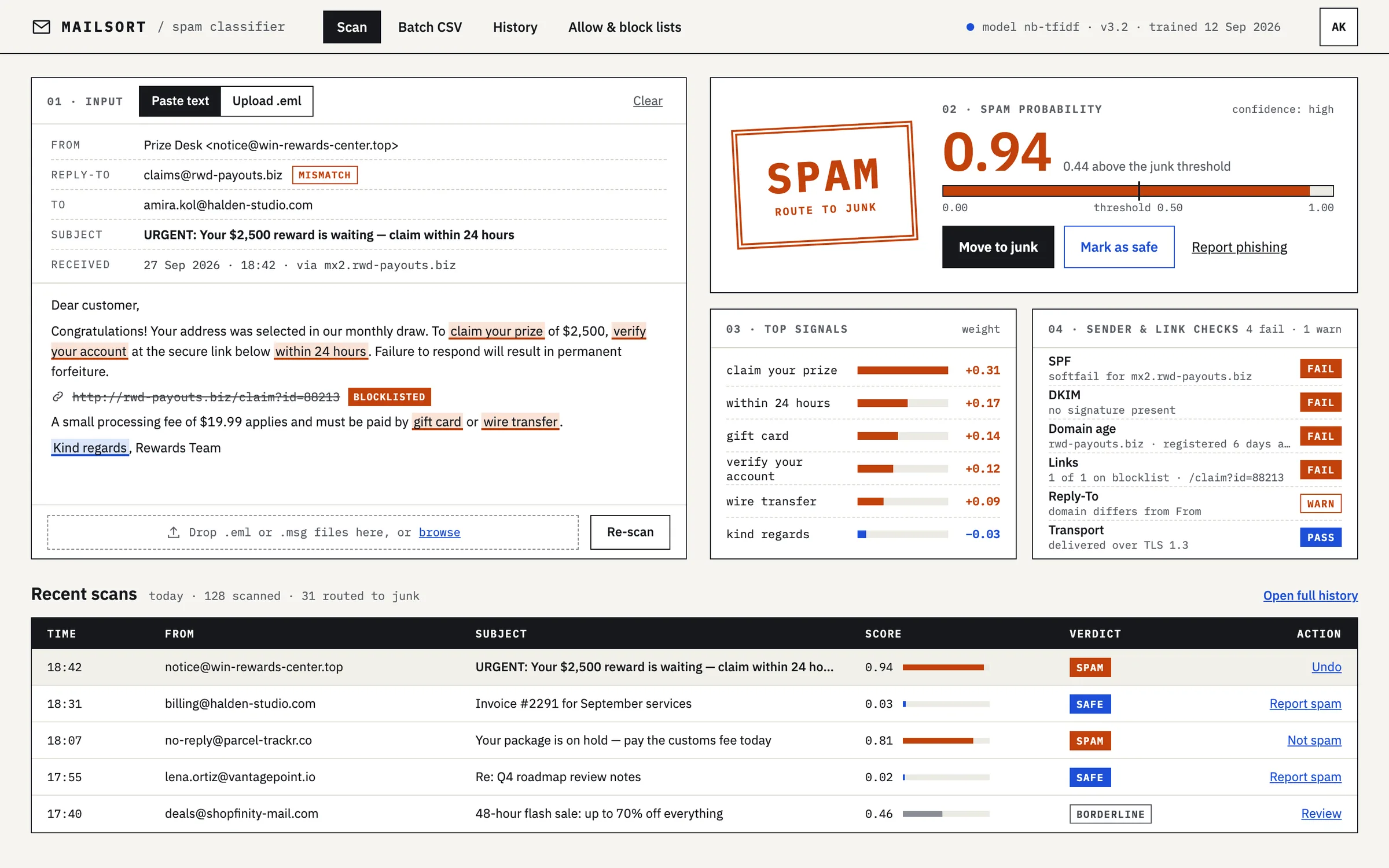Click the 'within 24 hours' +0.17 weight value

(x=982, y=403)
